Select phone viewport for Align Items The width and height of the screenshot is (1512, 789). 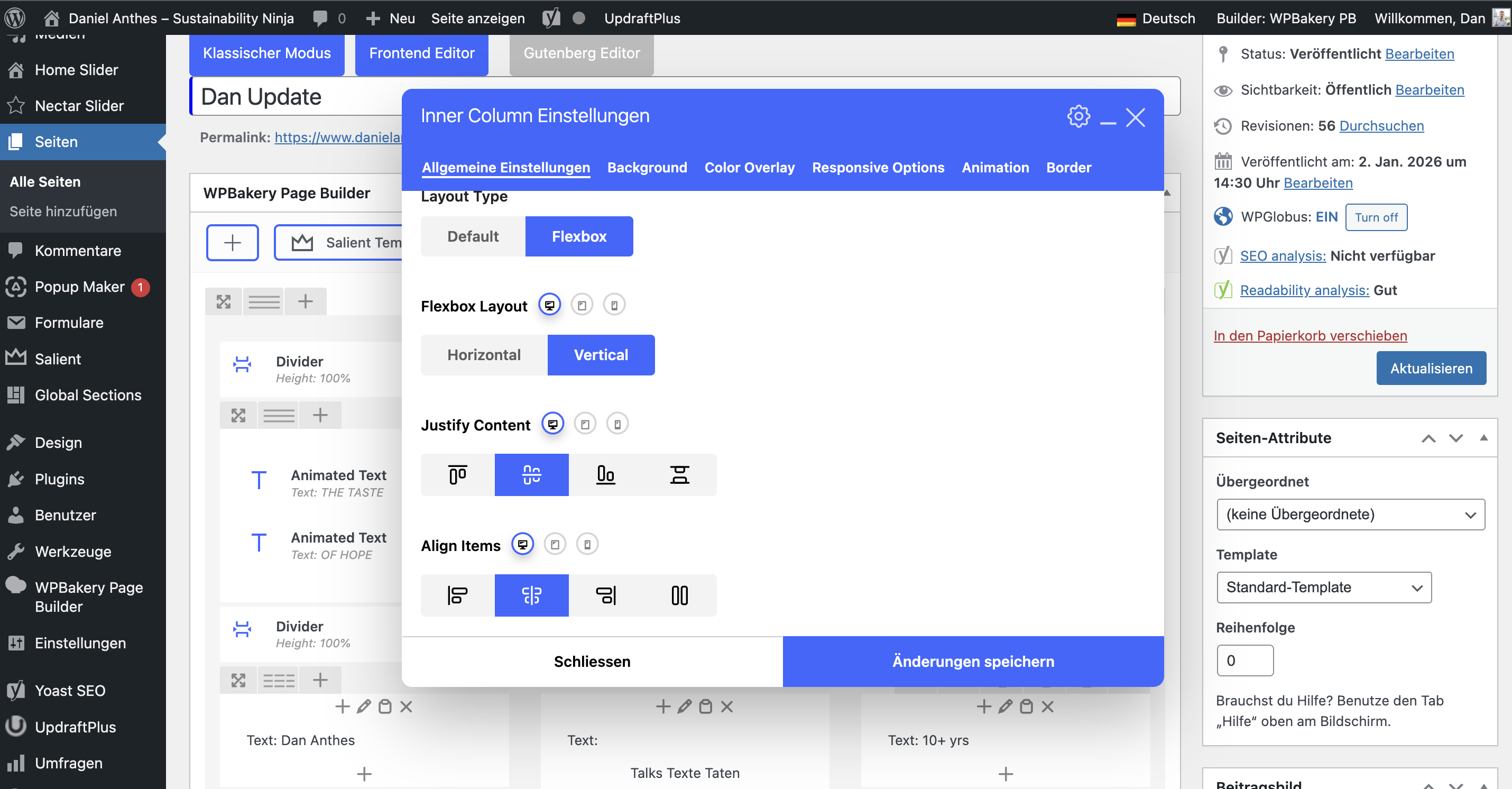(587, 544)
